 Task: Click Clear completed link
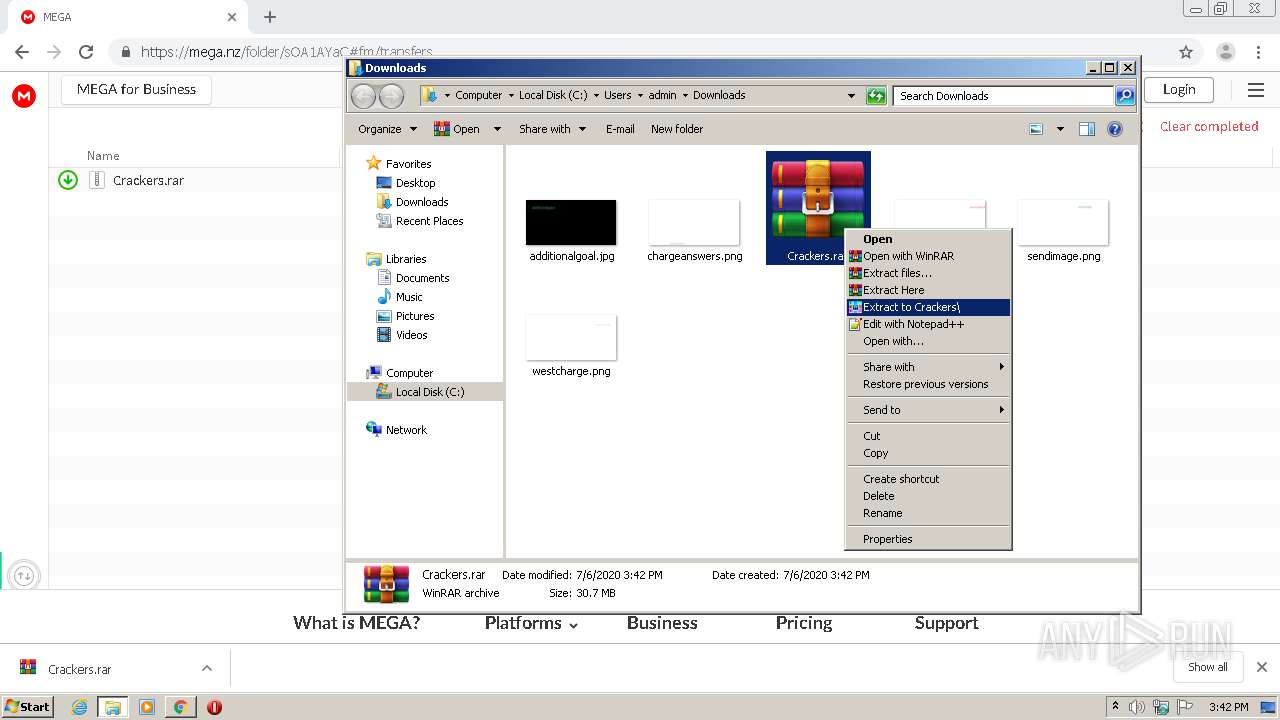point(1209,126)
